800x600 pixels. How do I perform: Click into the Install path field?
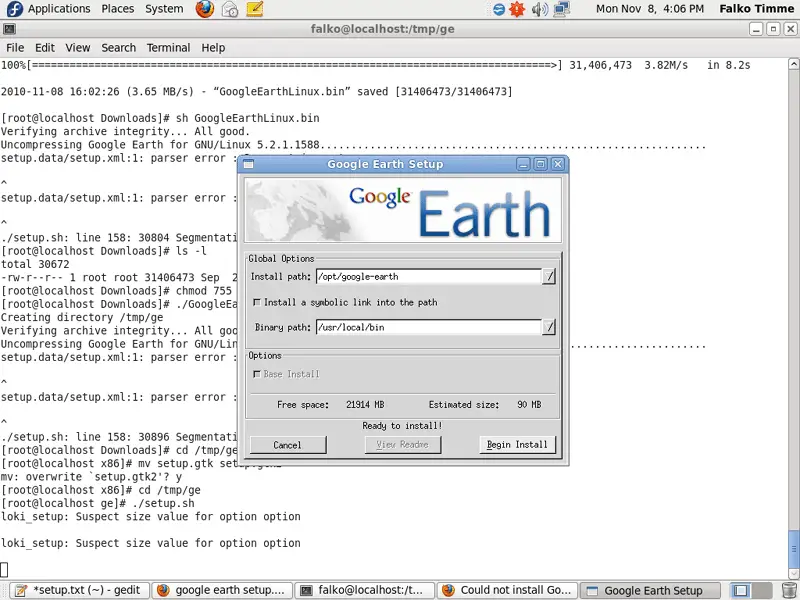click(x=429, y=277)
